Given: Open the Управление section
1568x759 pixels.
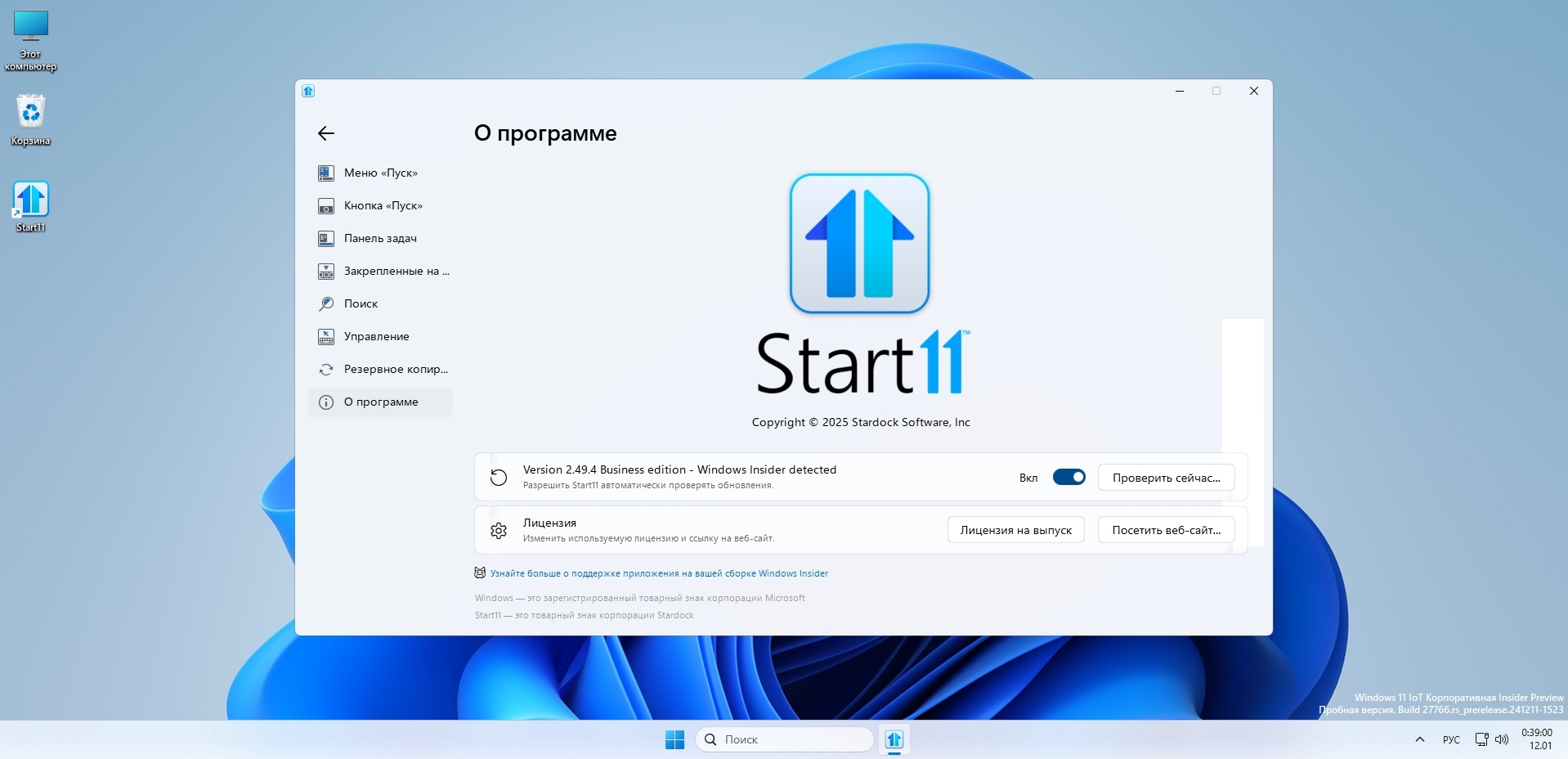Looking at the screenshot, I should [380, 336].
